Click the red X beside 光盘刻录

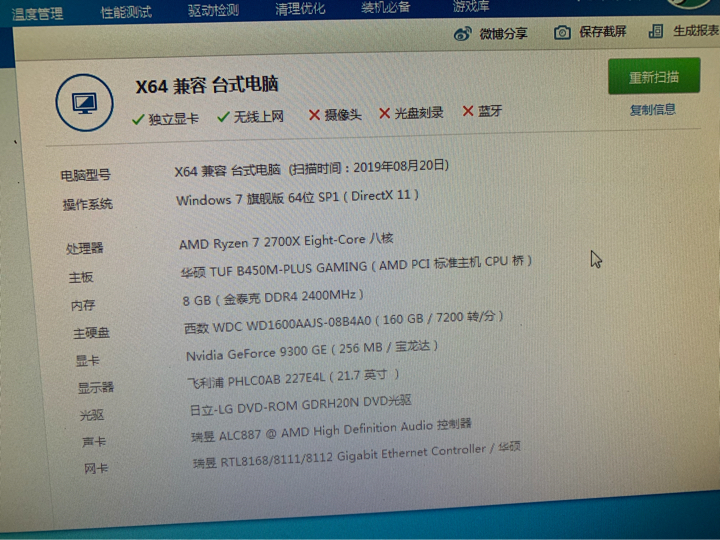pyautogui.click(x=384, y=113)
